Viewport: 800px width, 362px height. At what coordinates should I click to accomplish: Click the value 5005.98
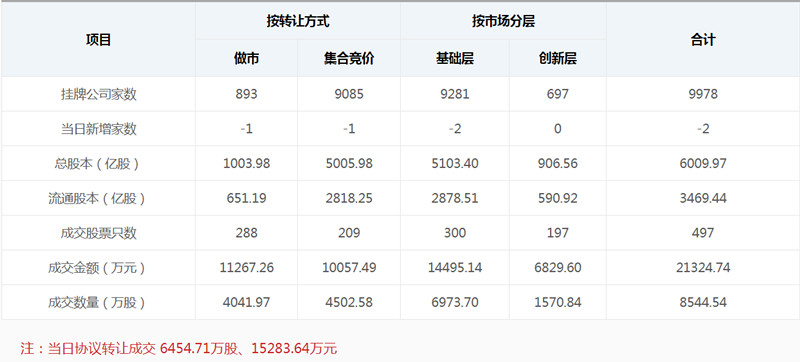click(x=349, y=164)
